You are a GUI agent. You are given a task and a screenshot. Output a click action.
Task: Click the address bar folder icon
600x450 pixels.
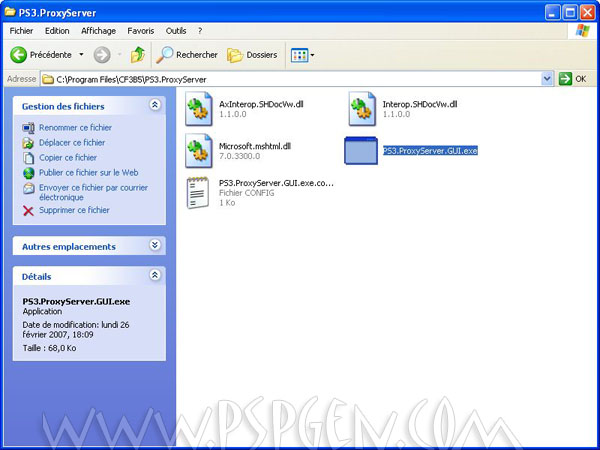48,80
